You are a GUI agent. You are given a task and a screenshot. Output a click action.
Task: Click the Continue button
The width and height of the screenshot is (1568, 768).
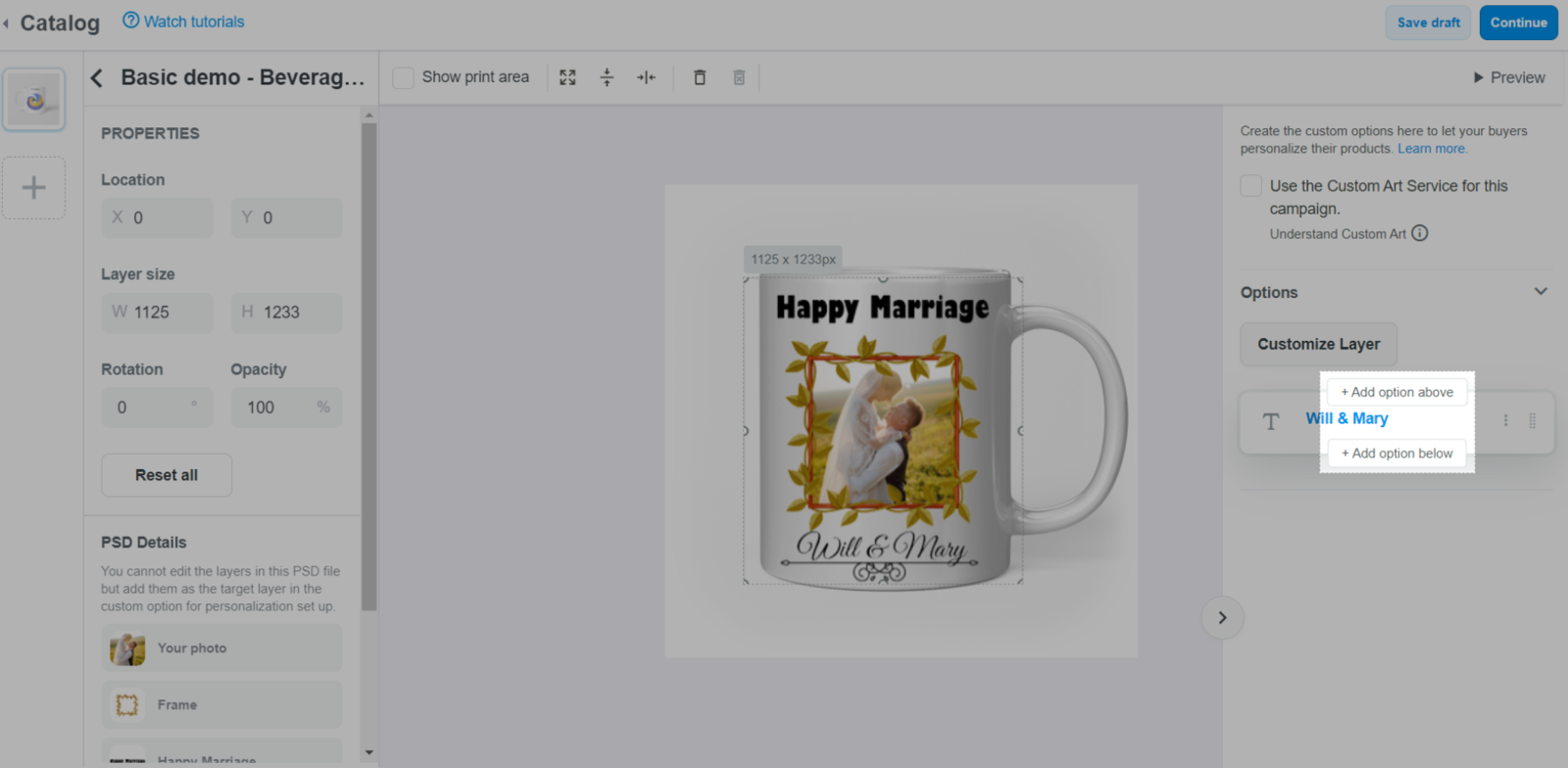coord(1518,23)
